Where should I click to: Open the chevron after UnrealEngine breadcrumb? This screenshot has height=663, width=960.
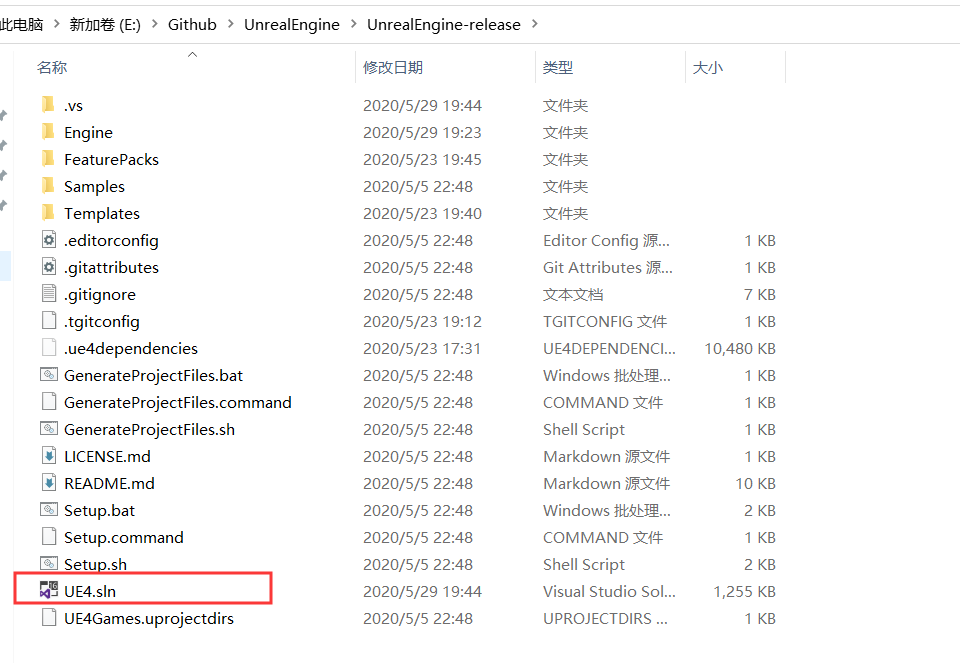354,24
